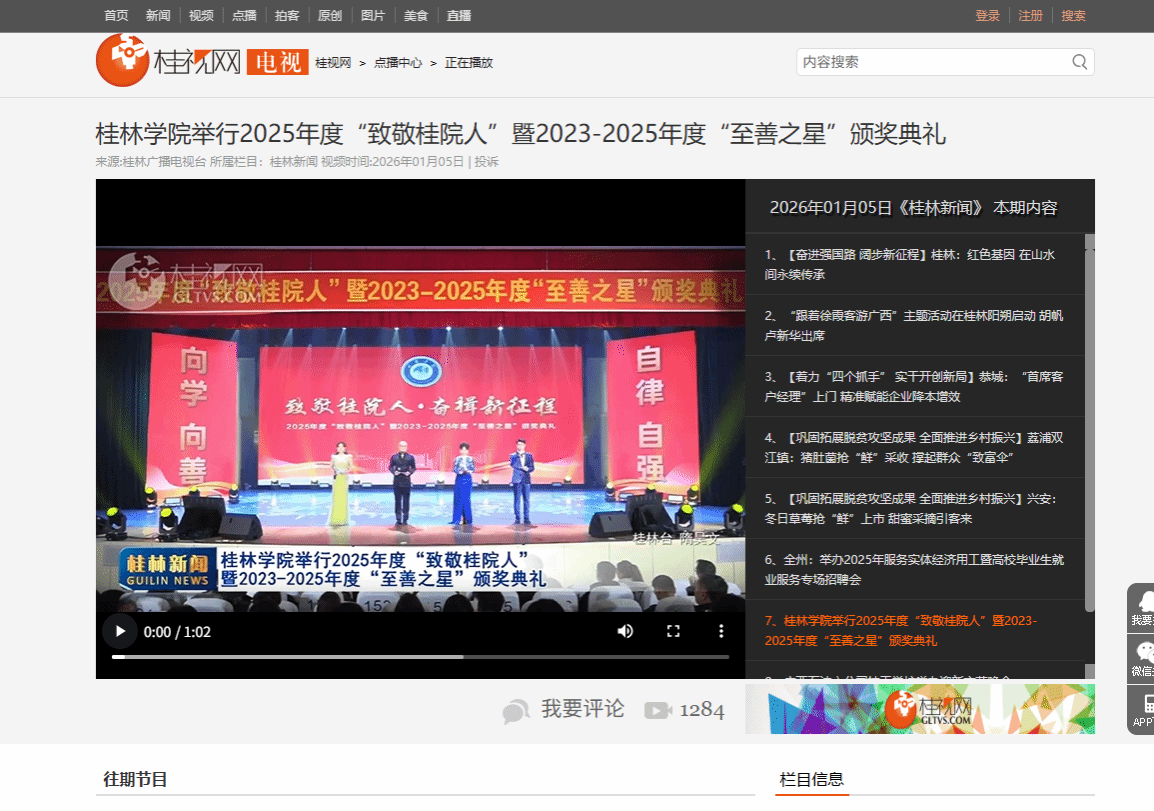Screen dimensions: 1154x811
Task: Click the video progress bar to seek
Action: 420,657
